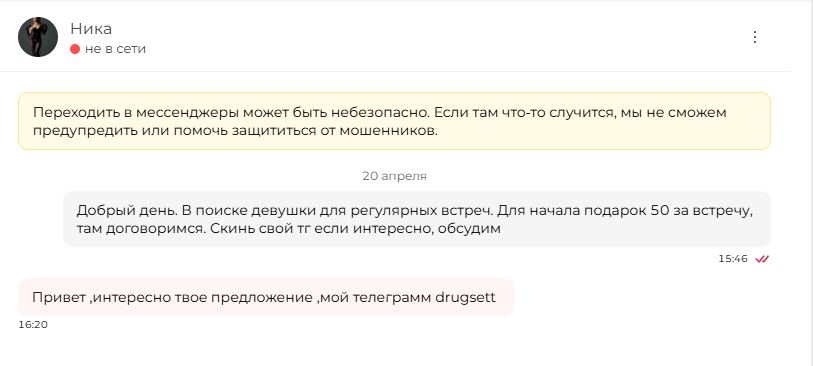813x366 pixels.
Task: Select the '20 апреля' date separator
Action: [x=394, y=176]
